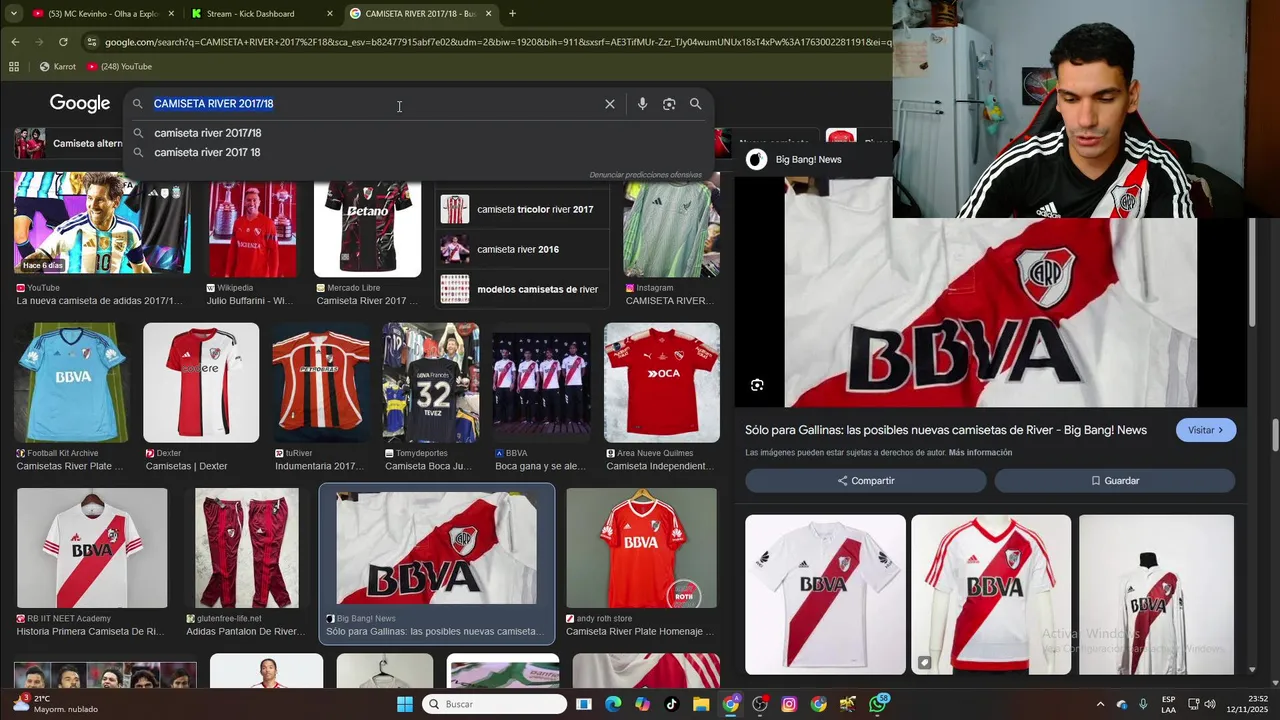Open Wikipedia Julio Buffarini image result
Viewport: 1280px width, 720px height.
click(x=252, y=229)
